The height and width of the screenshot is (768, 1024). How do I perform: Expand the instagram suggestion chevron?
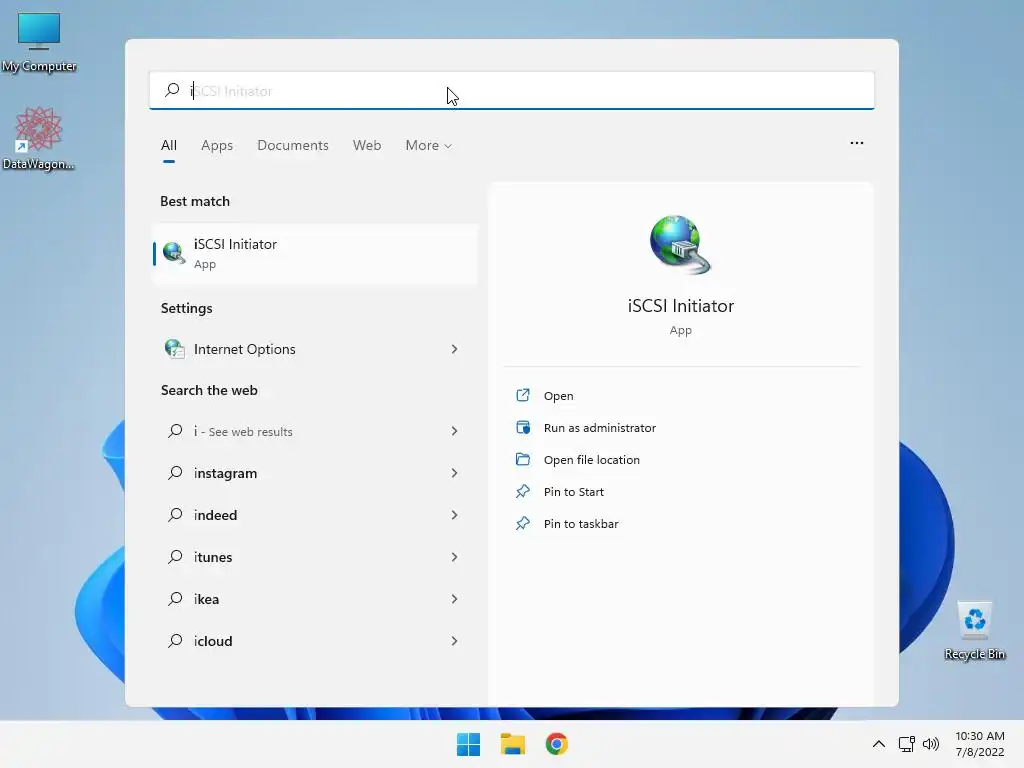(x=455, y=473)
